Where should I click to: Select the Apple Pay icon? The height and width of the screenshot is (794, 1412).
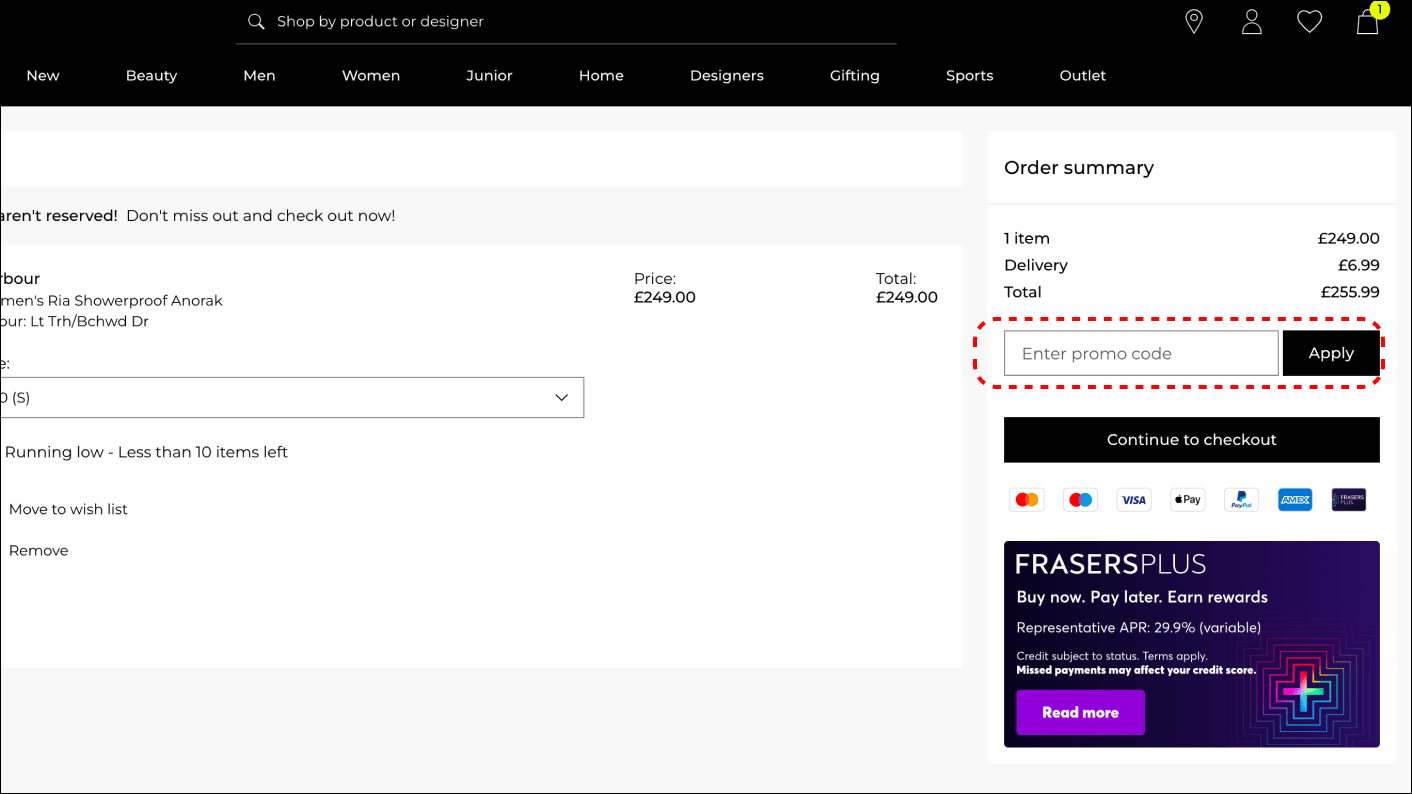(x=1188, y=499)
